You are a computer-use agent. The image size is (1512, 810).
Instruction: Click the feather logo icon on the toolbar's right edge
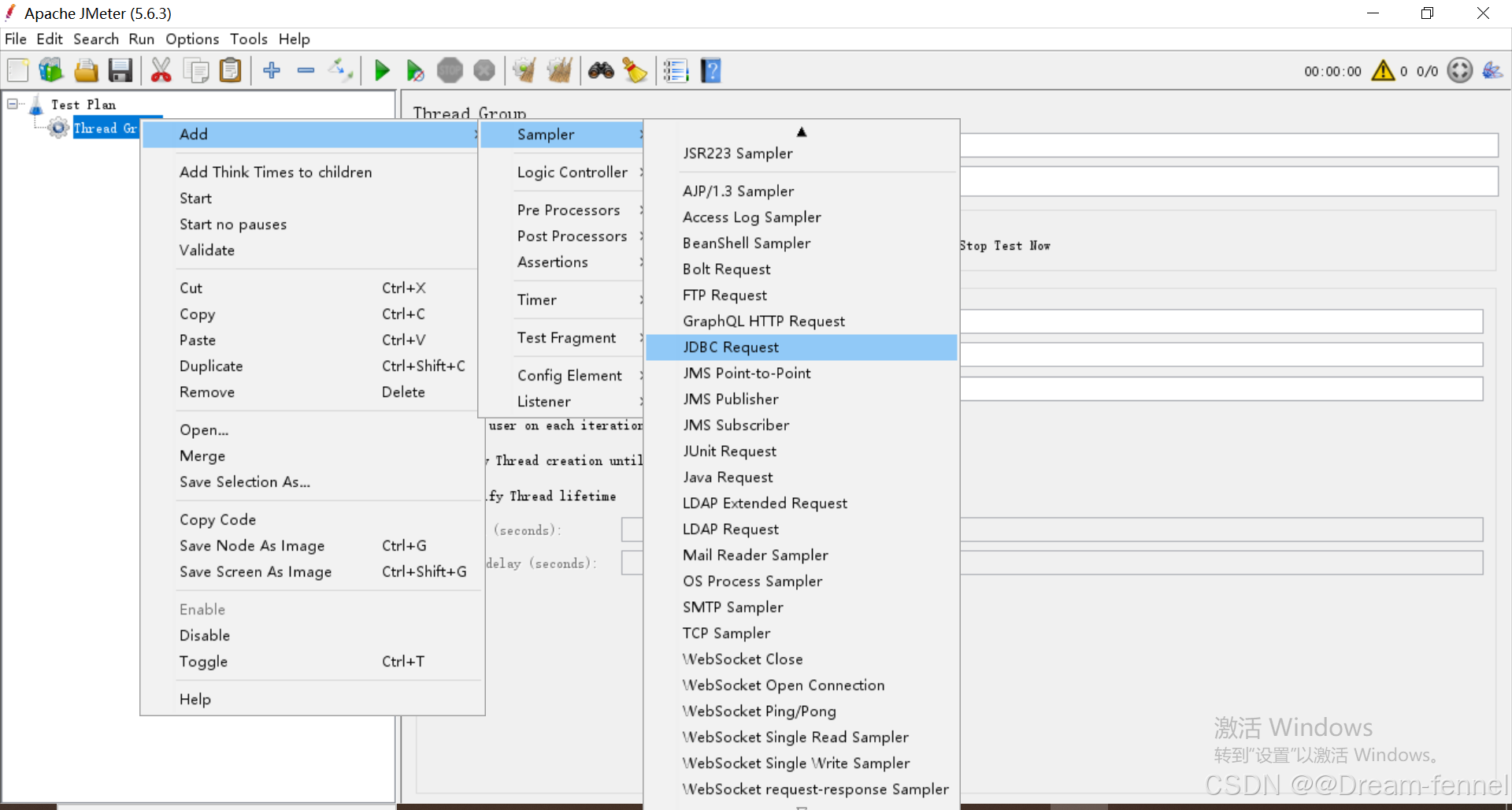tap(1492, 71)
